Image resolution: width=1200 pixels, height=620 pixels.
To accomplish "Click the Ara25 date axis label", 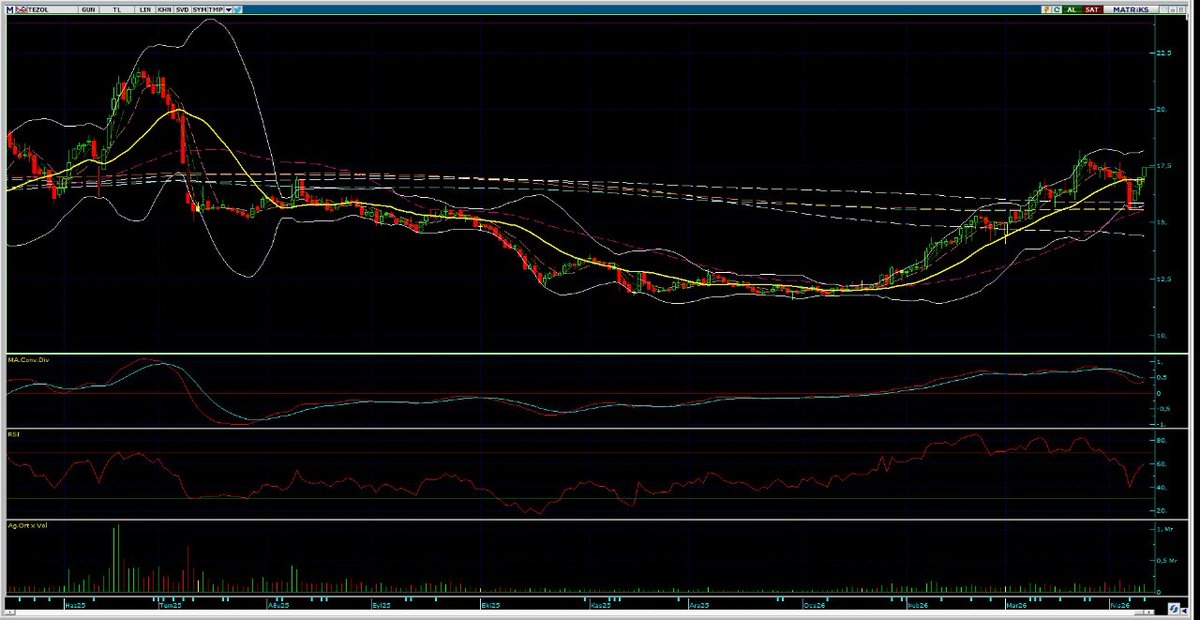I will [699, 605].
